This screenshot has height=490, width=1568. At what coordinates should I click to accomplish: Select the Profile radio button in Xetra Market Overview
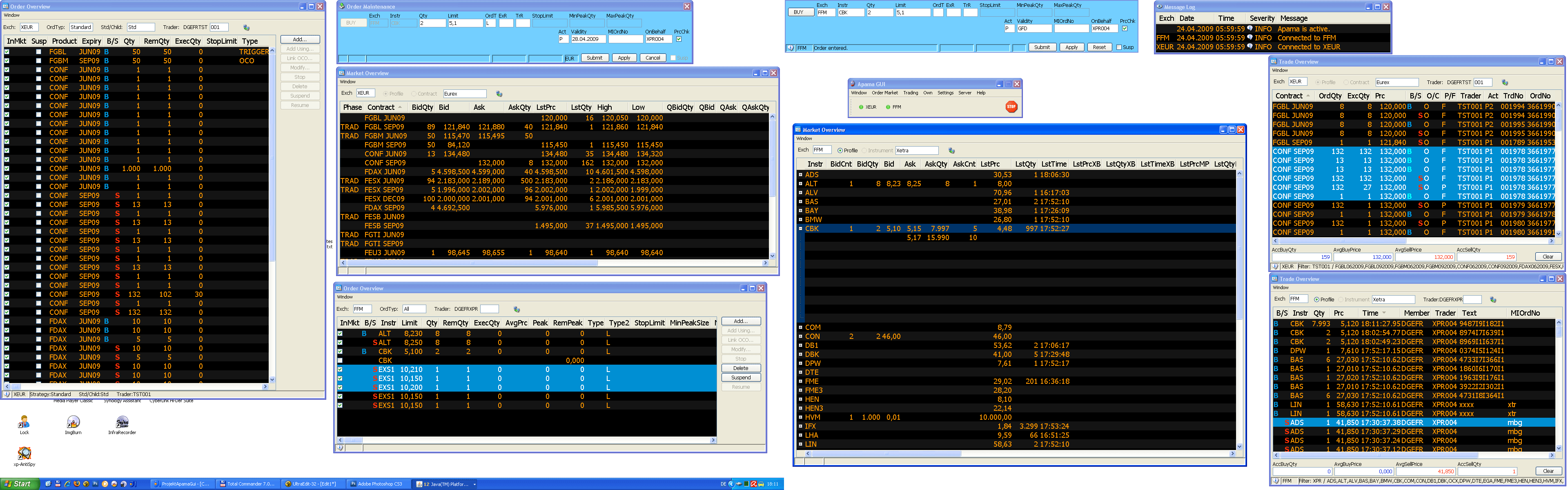840,150
